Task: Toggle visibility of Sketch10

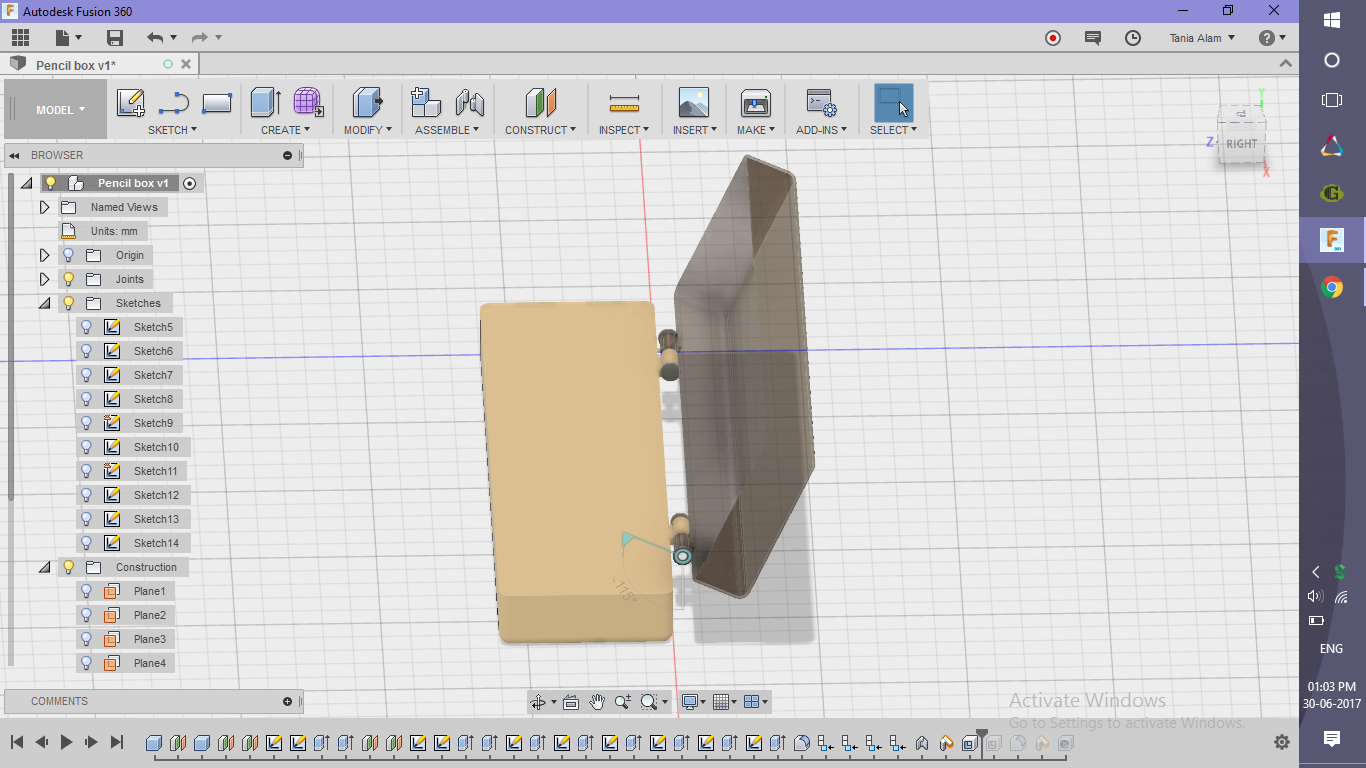Action: pos(86,447)
